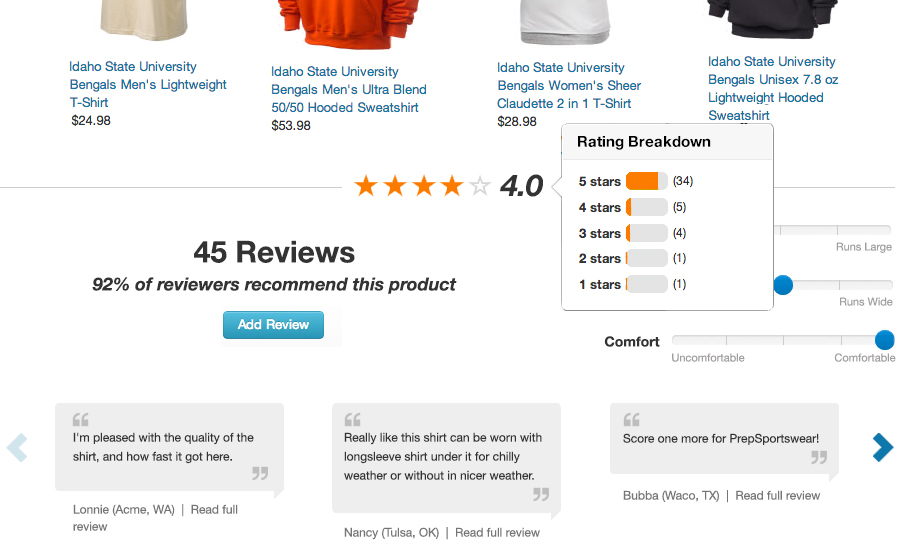Screen dimensions: 909x557
Task: Open the Women's Sheer Claudette T-Shirt link
Action: [569, 85]
